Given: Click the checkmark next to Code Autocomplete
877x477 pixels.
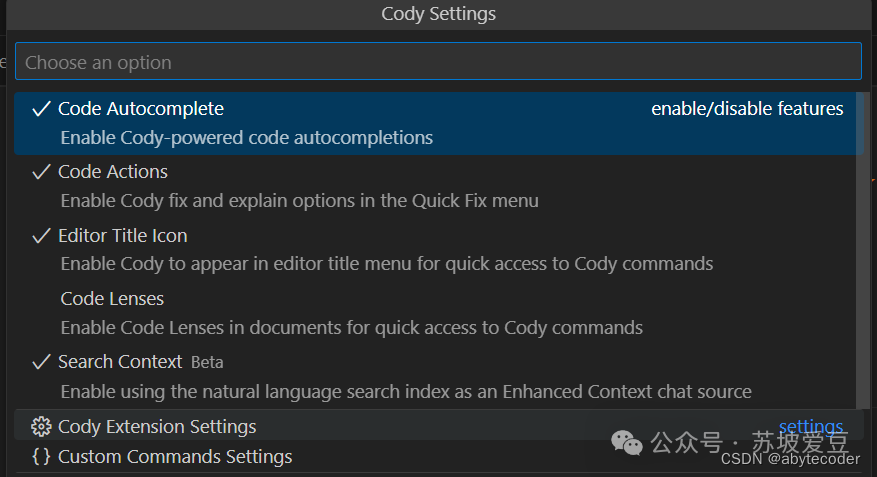Looking at the screenshot, I should coord(41,109).
